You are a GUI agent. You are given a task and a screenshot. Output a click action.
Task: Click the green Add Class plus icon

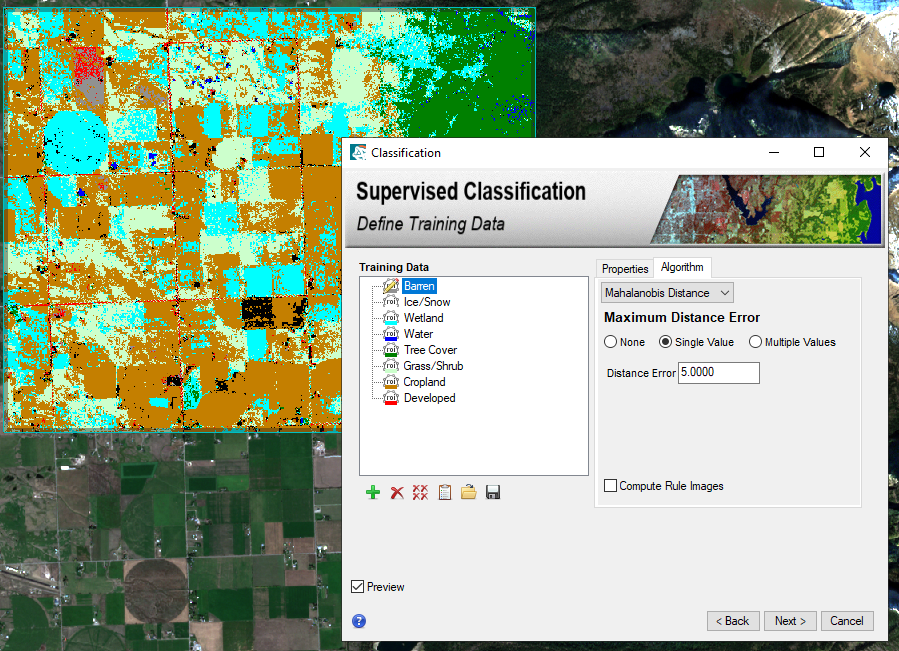tap(373, 492)
